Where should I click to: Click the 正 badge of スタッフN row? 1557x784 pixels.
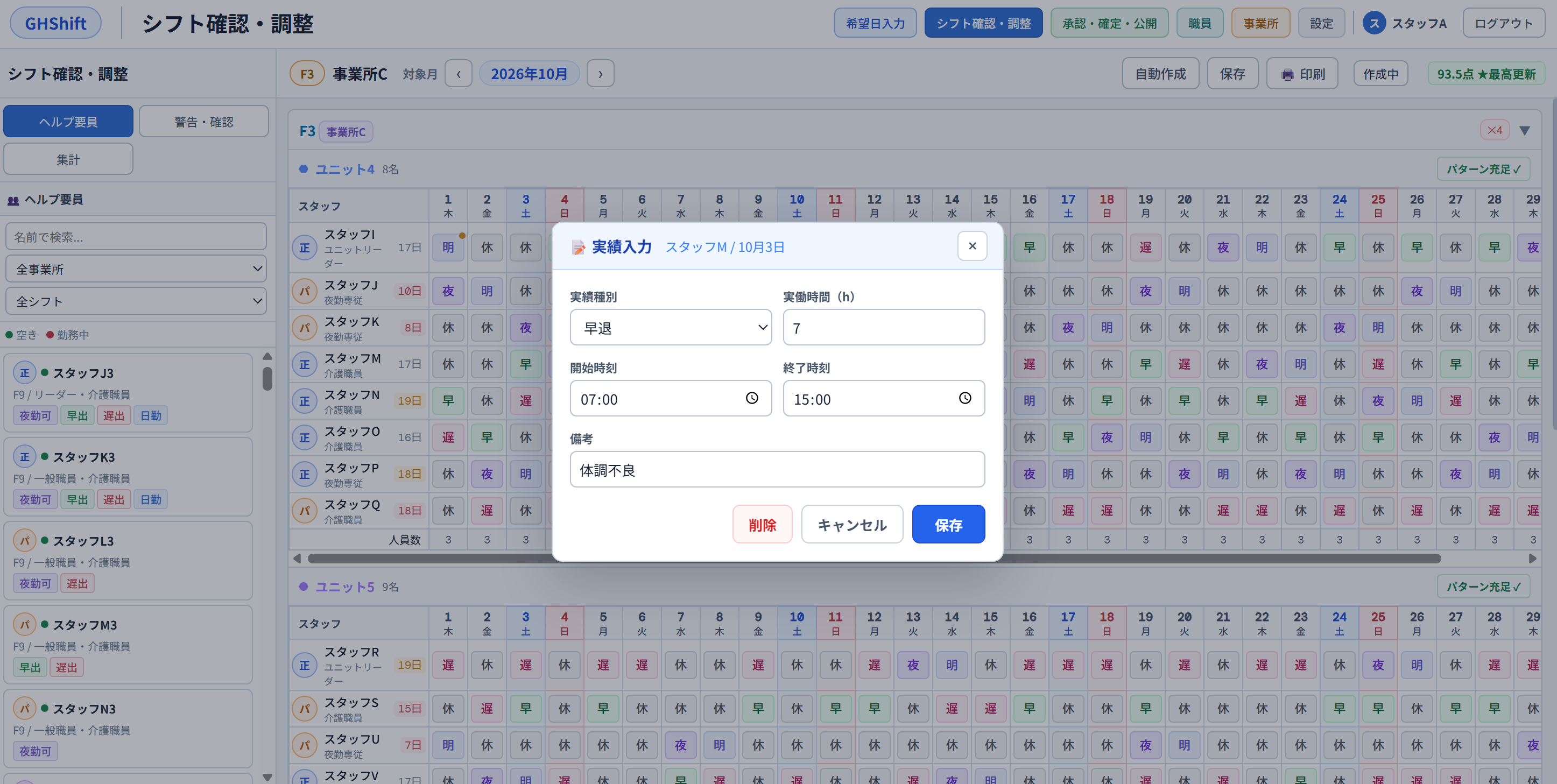pyautogui.click(x=305, y=401)
